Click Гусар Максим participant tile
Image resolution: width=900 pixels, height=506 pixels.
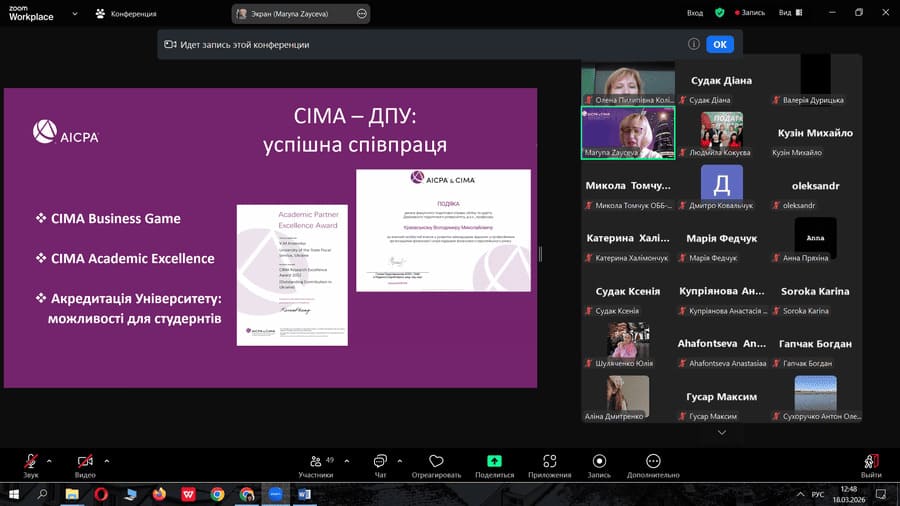tap(721, 396)
